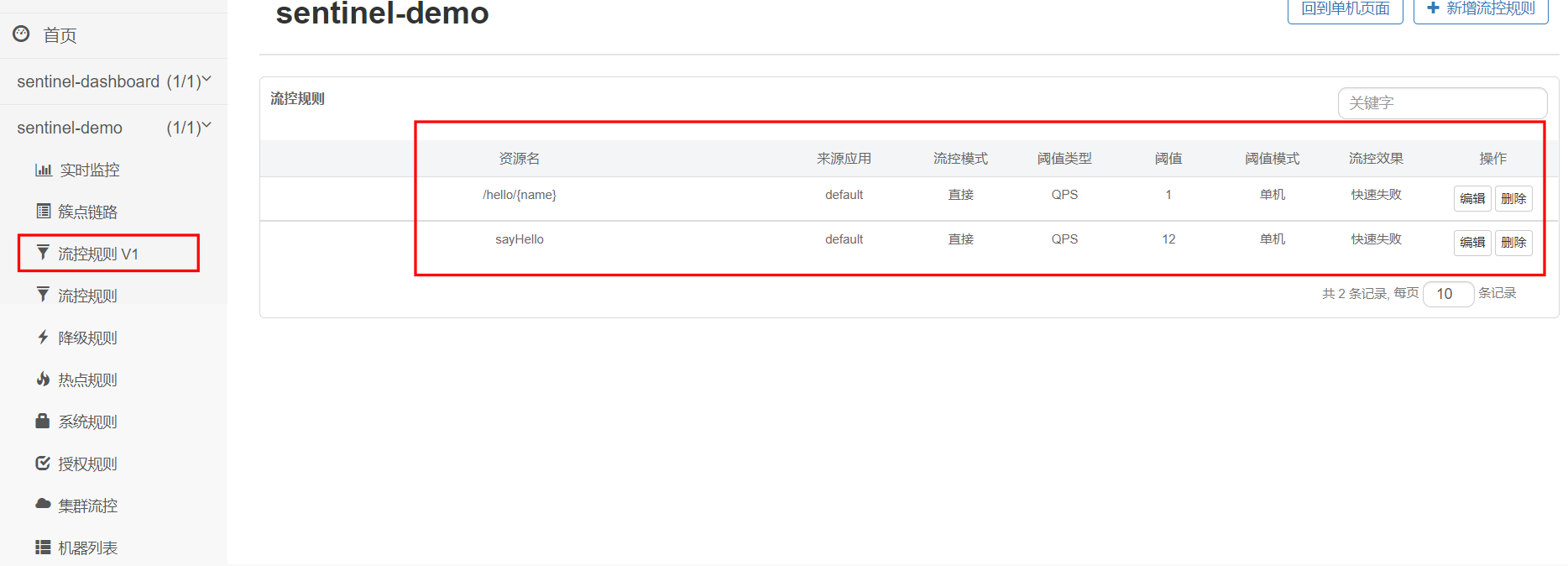Click the funnel icon for 流控规则 V1

coord(43,252)
